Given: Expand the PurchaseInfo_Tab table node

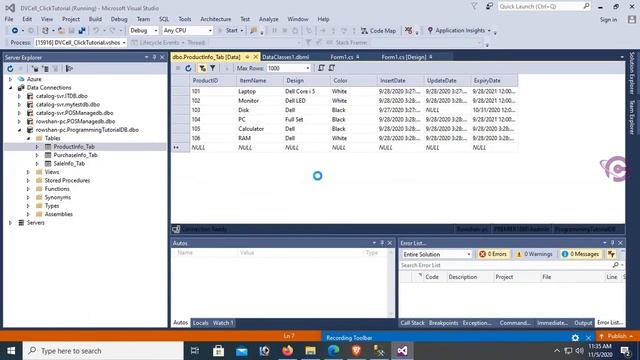Looking at the screenshot, I should tap(37, 155).
